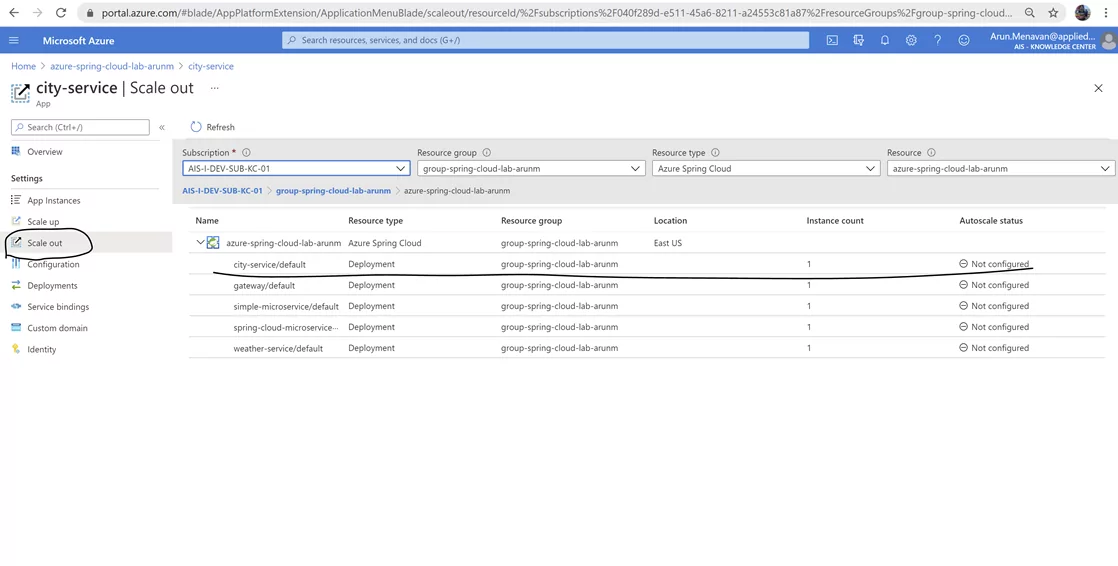
Task: Open the Chrome three-dot menu
Action: click(x=1105, y=13)
